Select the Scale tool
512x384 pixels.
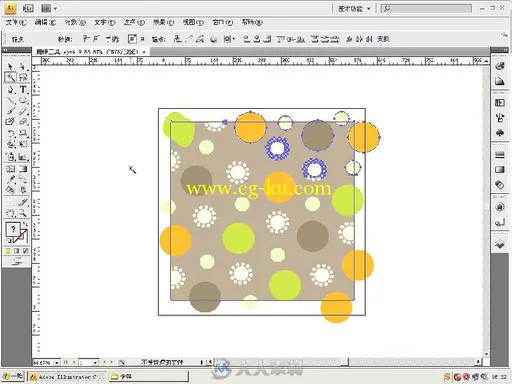(23, 133)
